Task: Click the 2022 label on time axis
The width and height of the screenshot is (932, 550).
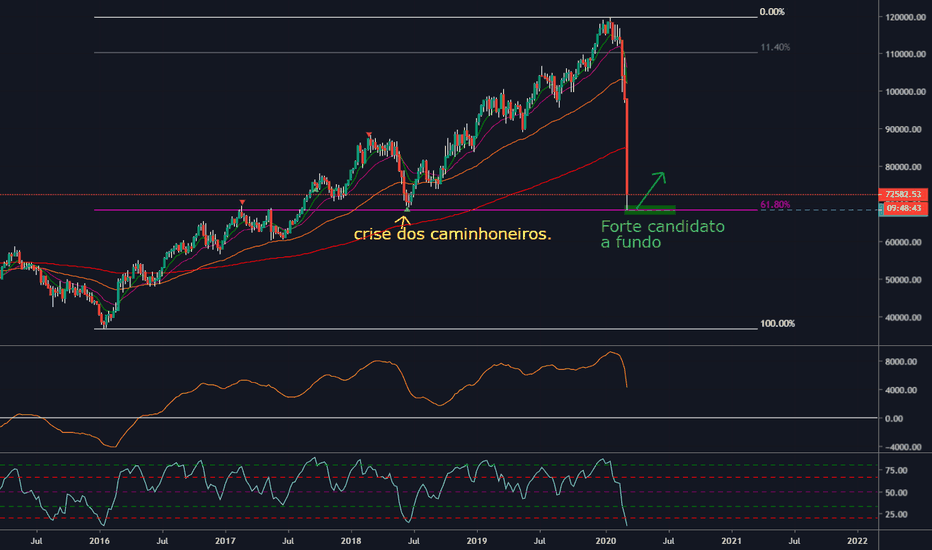Action: (x=857, y=540)
